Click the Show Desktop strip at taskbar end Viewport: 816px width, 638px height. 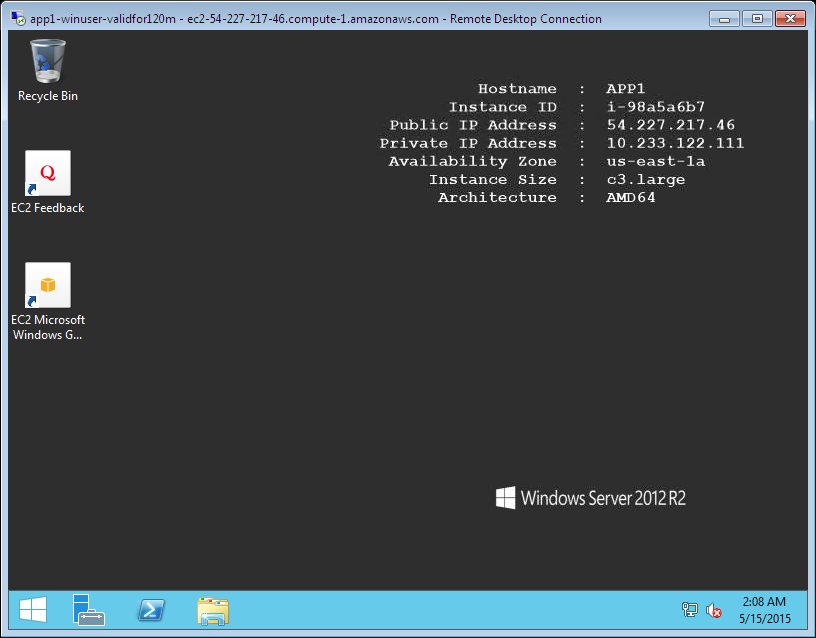pos(804,610)
